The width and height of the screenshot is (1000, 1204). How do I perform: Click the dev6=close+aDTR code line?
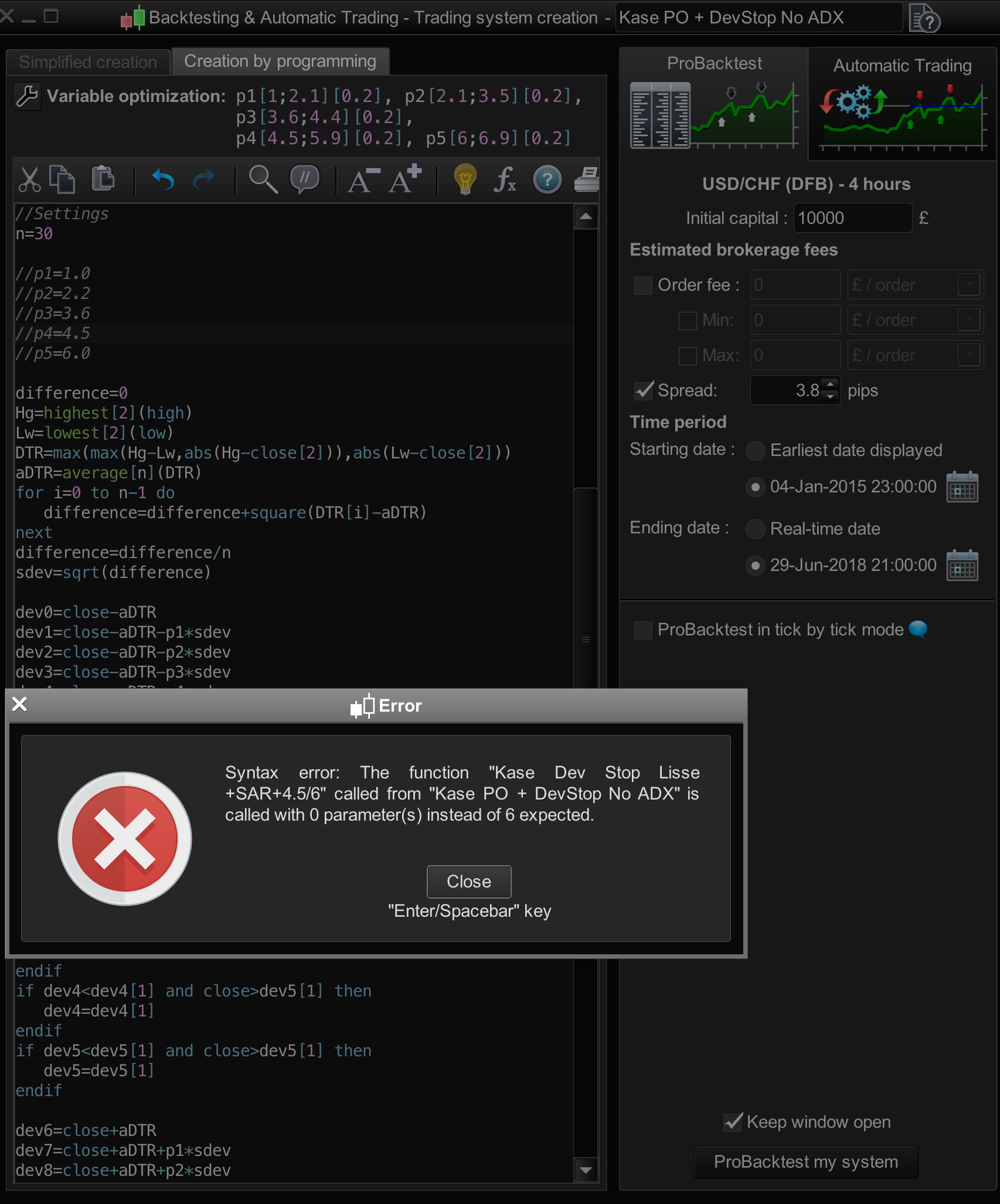pyautogui.click(x=86, y=1131)
